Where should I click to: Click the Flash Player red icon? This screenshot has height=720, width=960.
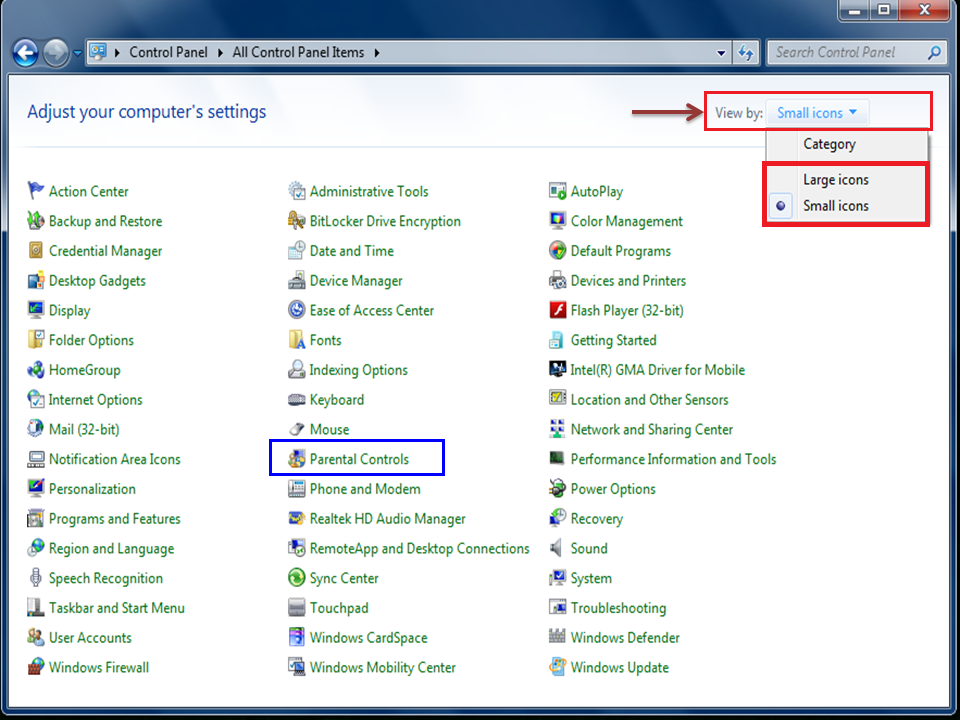click(557, 310)
